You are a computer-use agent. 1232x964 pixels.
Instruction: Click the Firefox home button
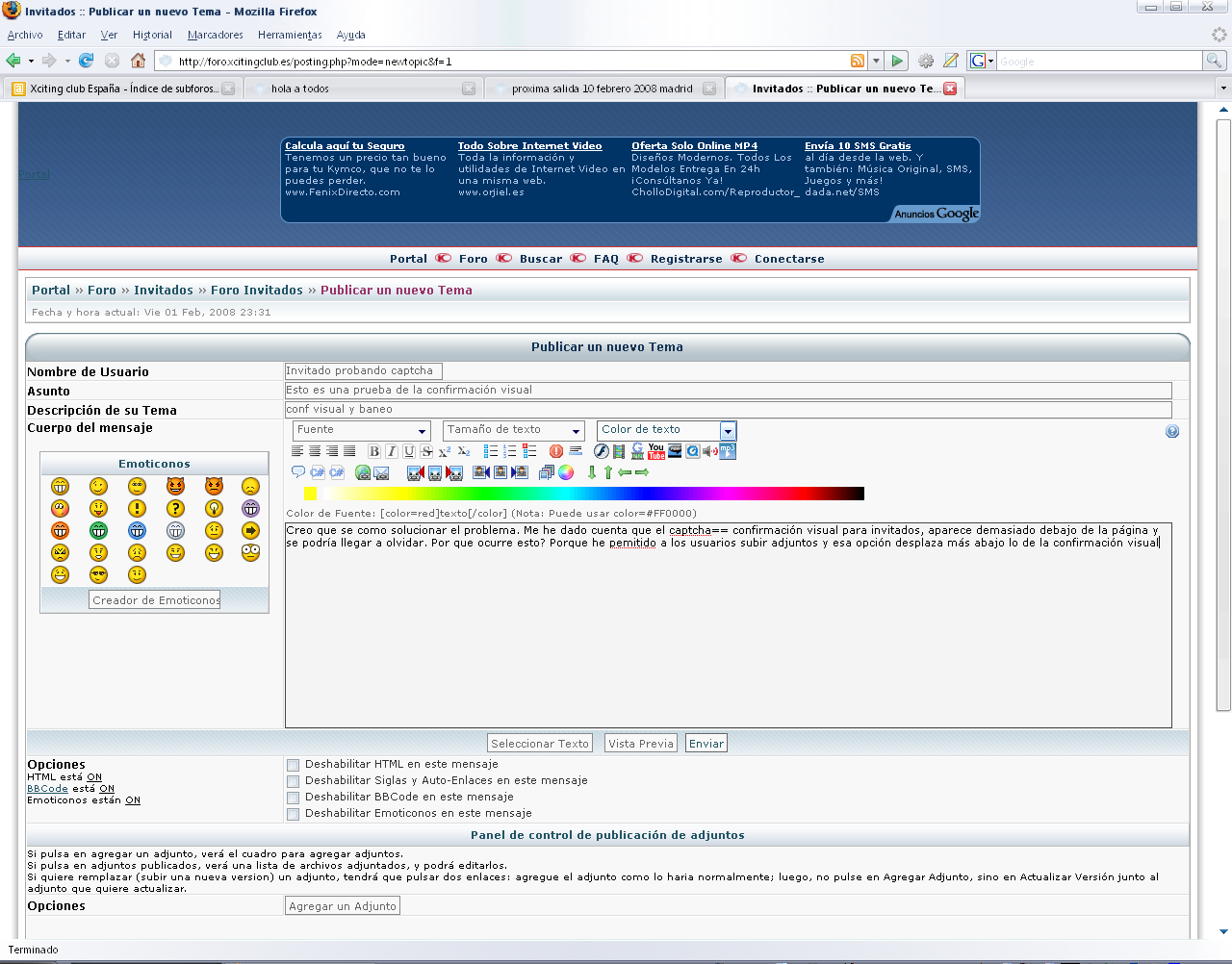tap(138, 61)
